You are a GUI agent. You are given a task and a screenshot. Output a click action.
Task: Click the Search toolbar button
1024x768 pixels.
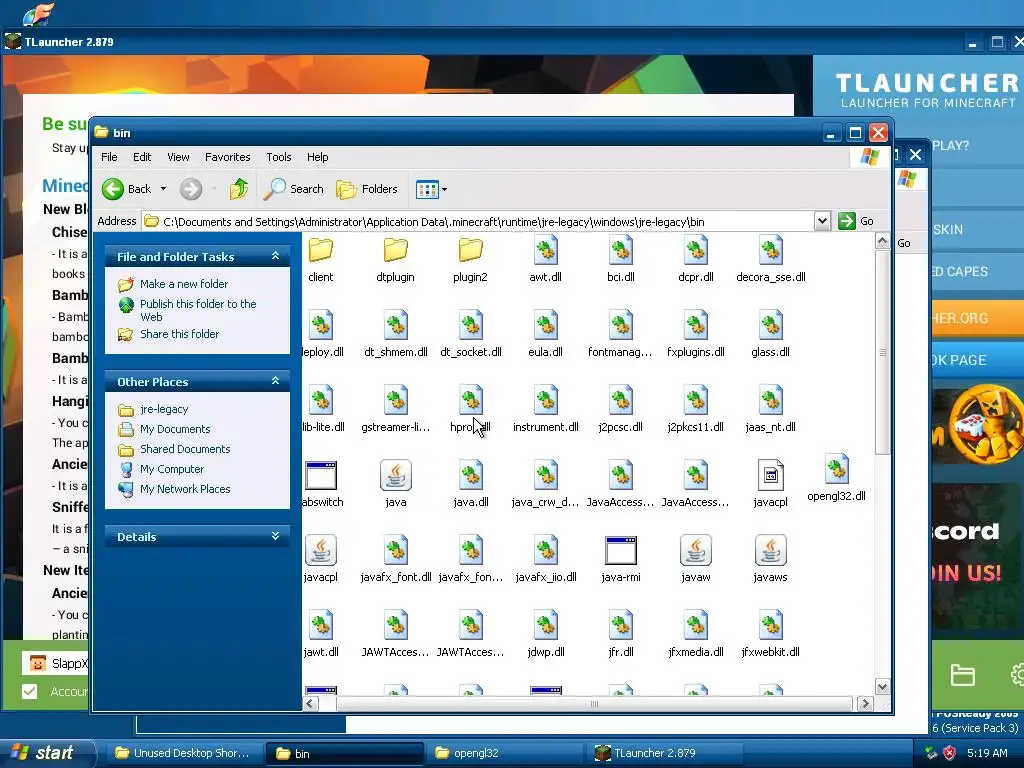pyautogui.click(x=293, y=189)
